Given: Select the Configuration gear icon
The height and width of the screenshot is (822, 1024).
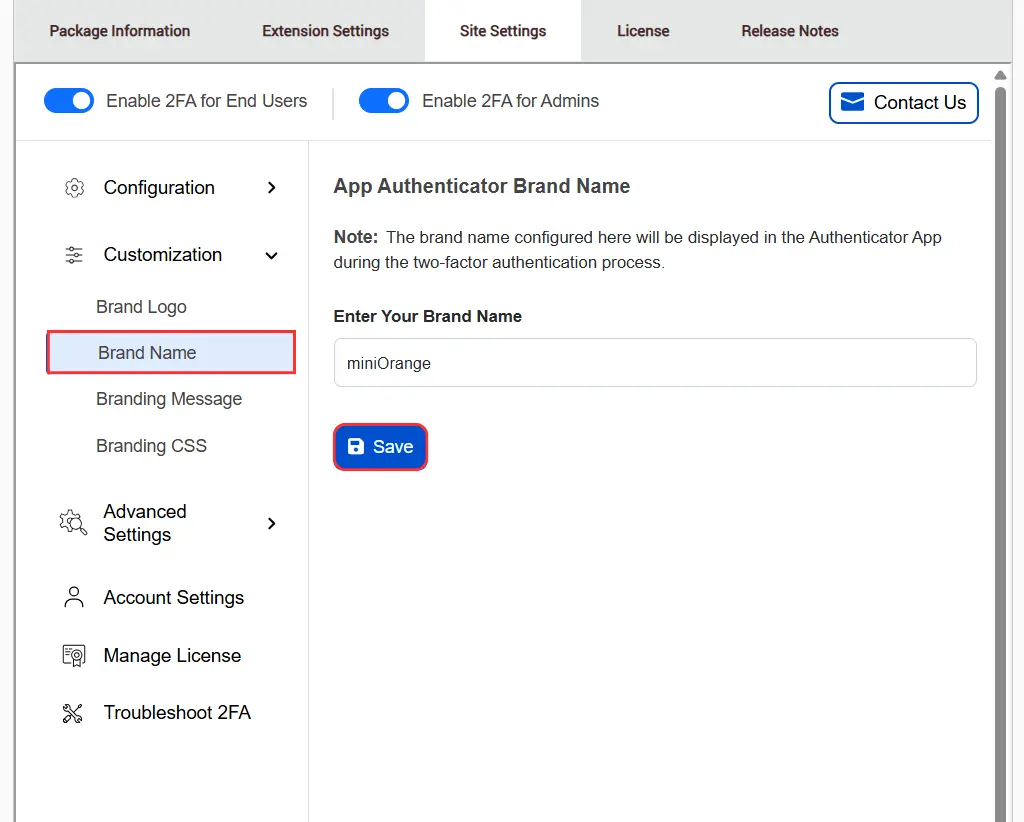Looking at the screenshot, I should pyautogui.click(x=74, y=187).
